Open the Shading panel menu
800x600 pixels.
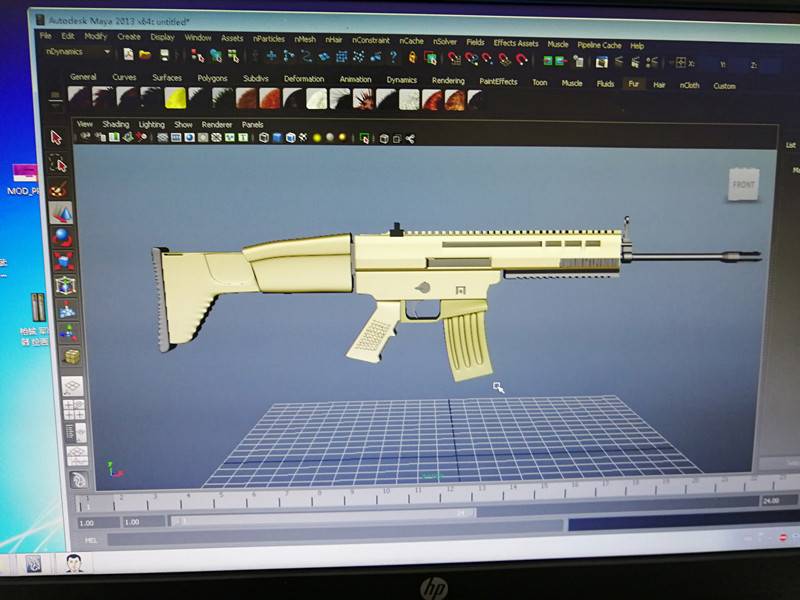tap(115, 125)
